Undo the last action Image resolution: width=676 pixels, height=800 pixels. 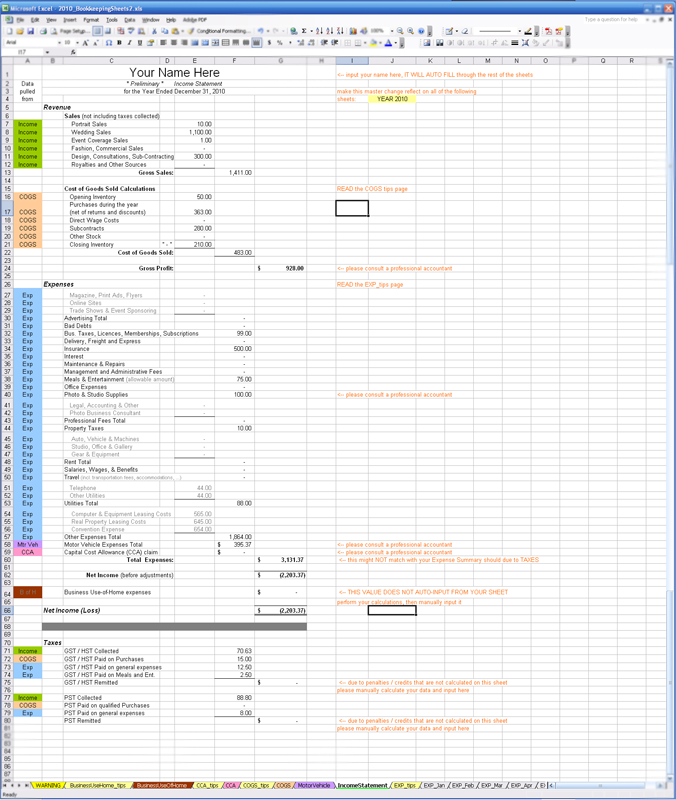tap(260, 31)
